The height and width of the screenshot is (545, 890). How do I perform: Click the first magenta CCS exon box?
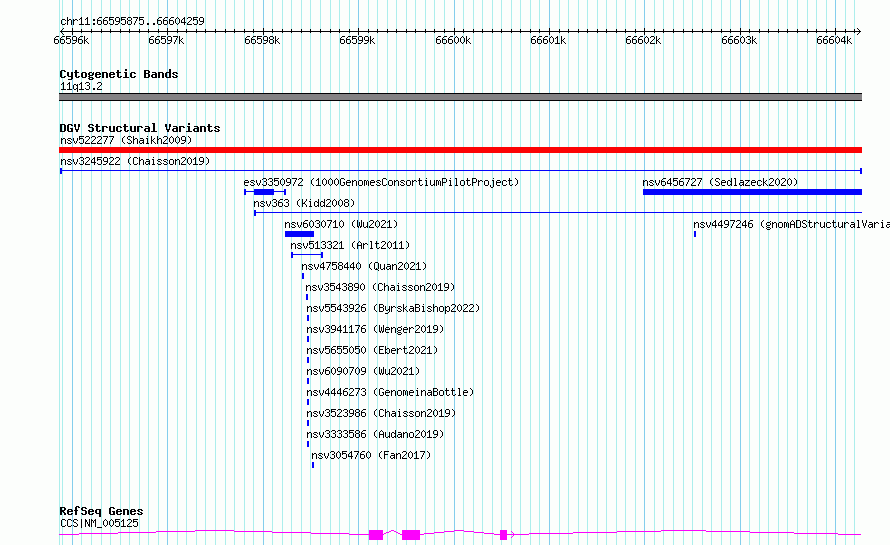tap(376, 535)
